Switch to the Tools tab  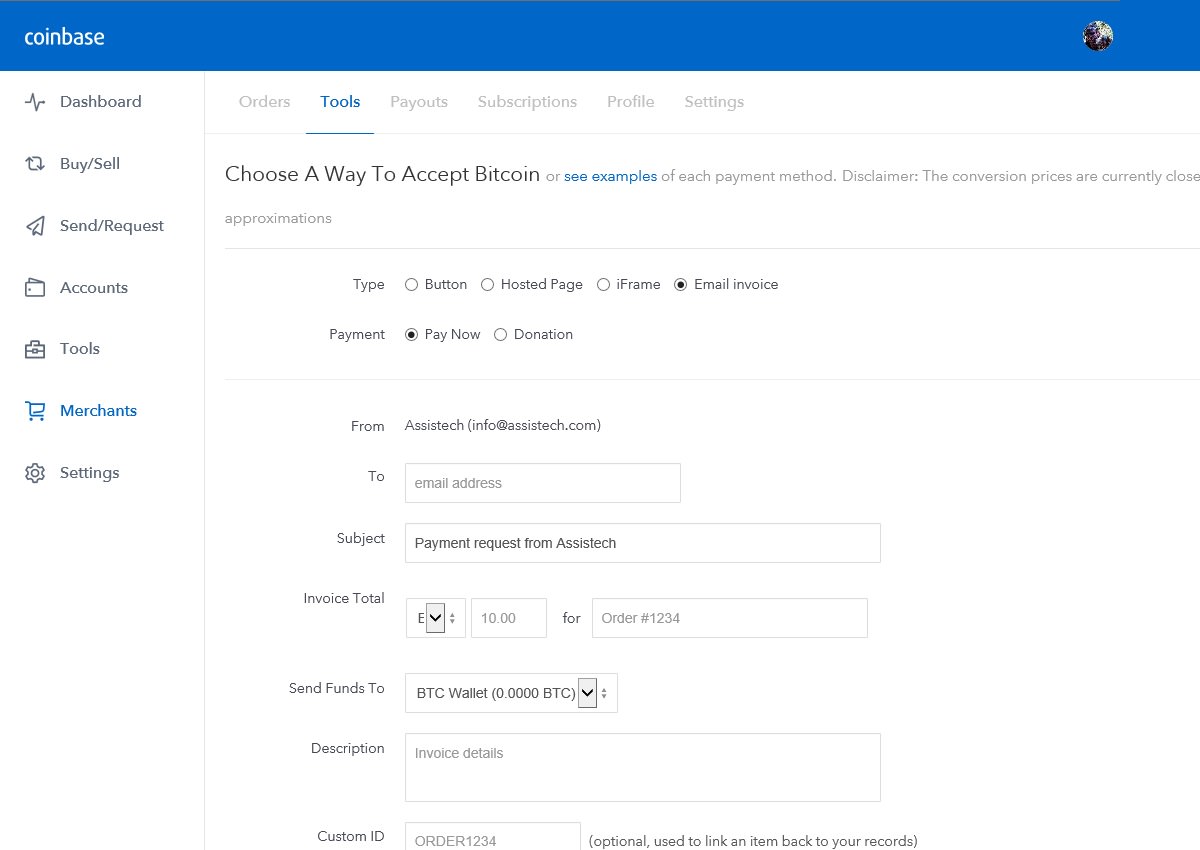(x=340, y=102)
